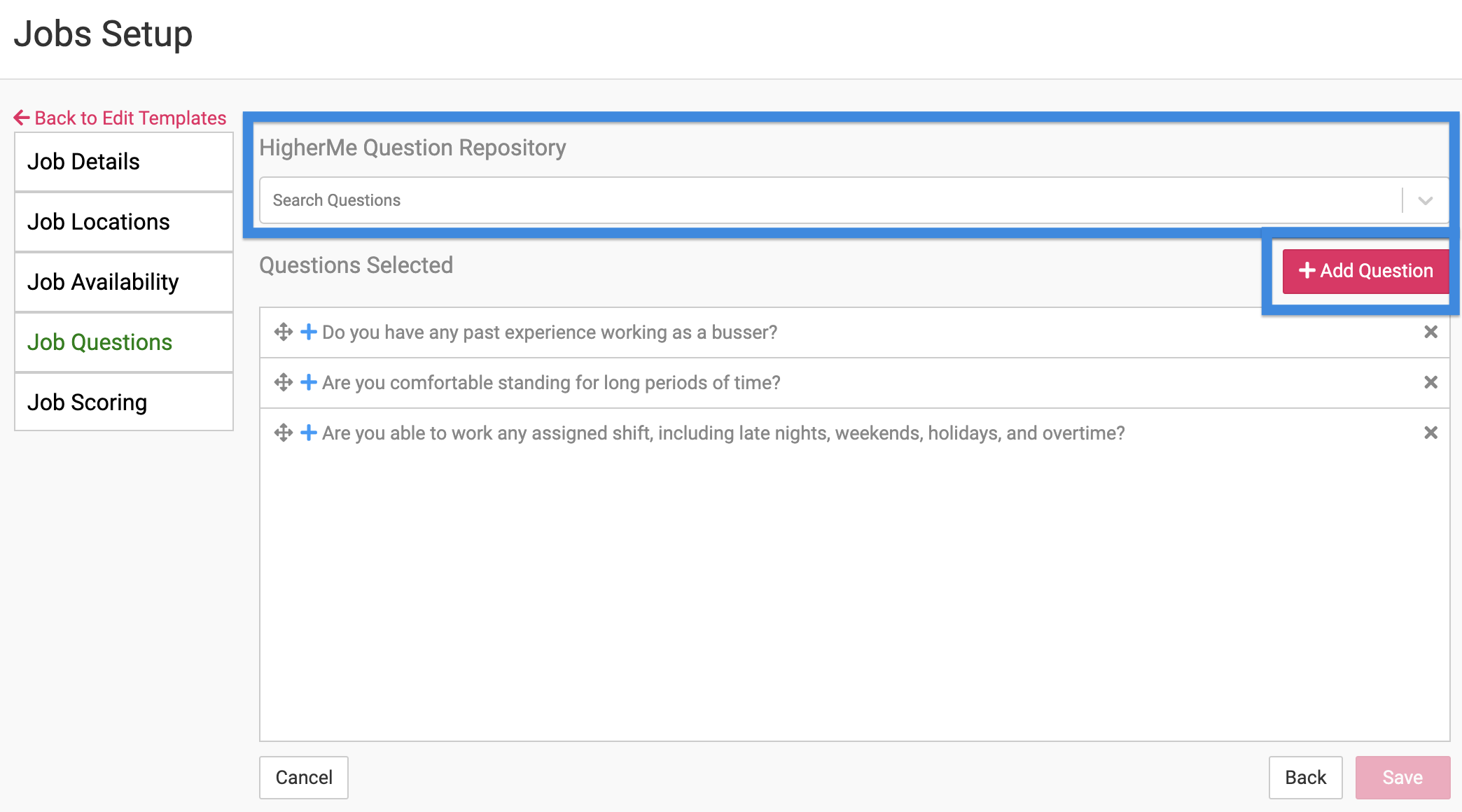
Task: Expand the busser experience question with the plus icon
Action: pos(308,332)
